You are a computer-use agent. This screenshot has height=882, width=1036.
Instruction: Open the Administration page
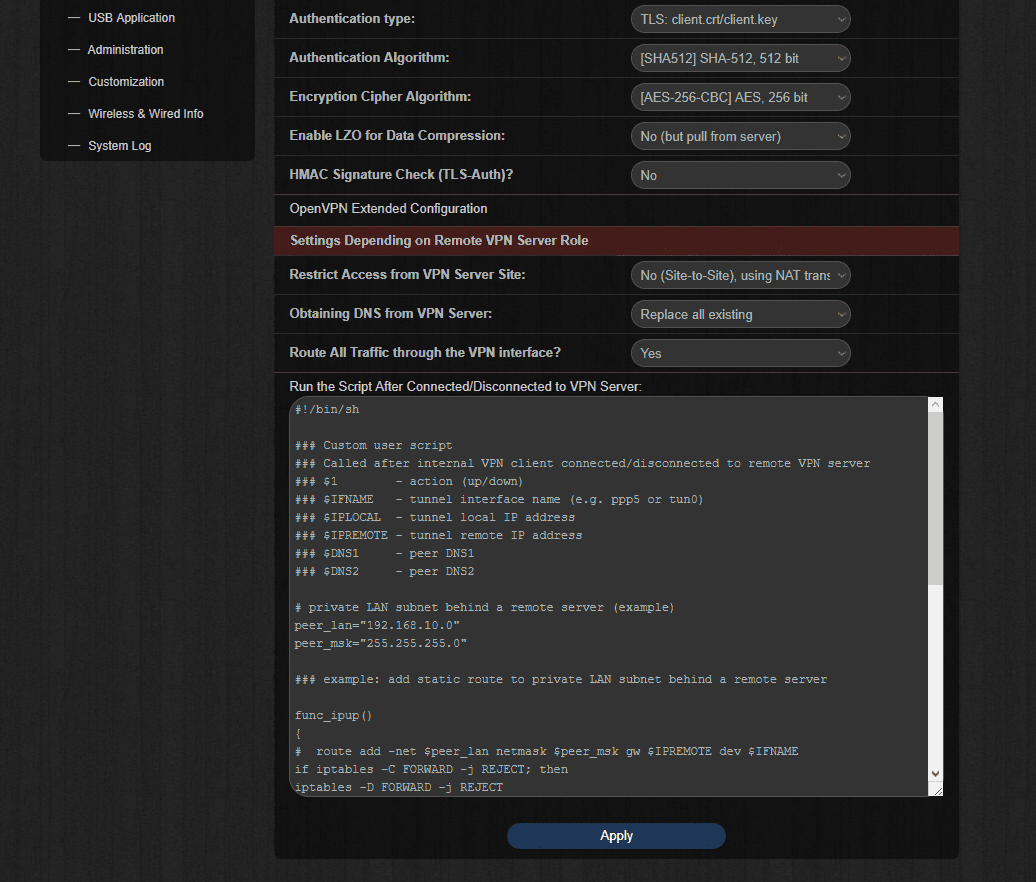tap(125, 49)
